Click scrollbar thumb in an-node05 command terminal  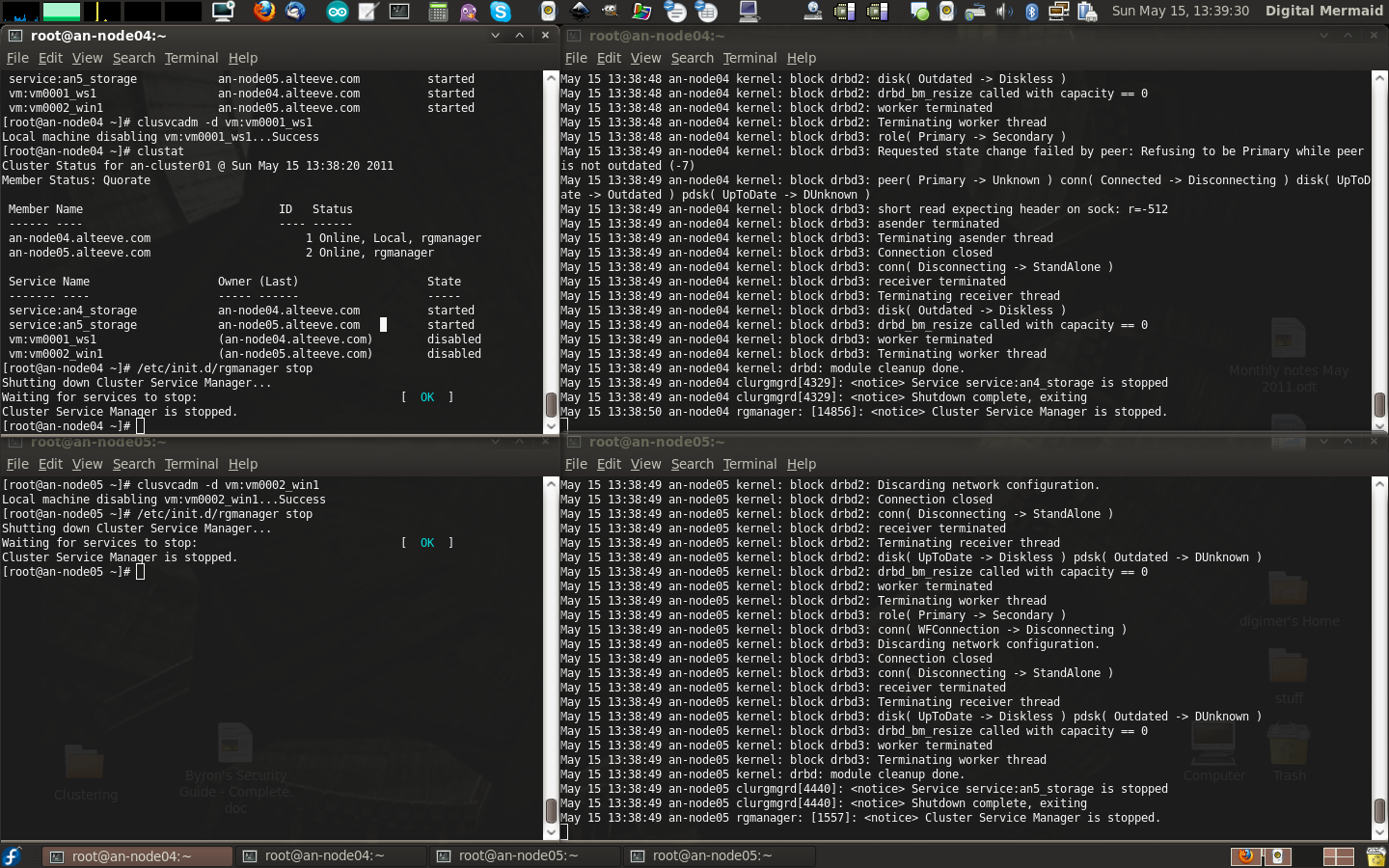tap(552, 811)
